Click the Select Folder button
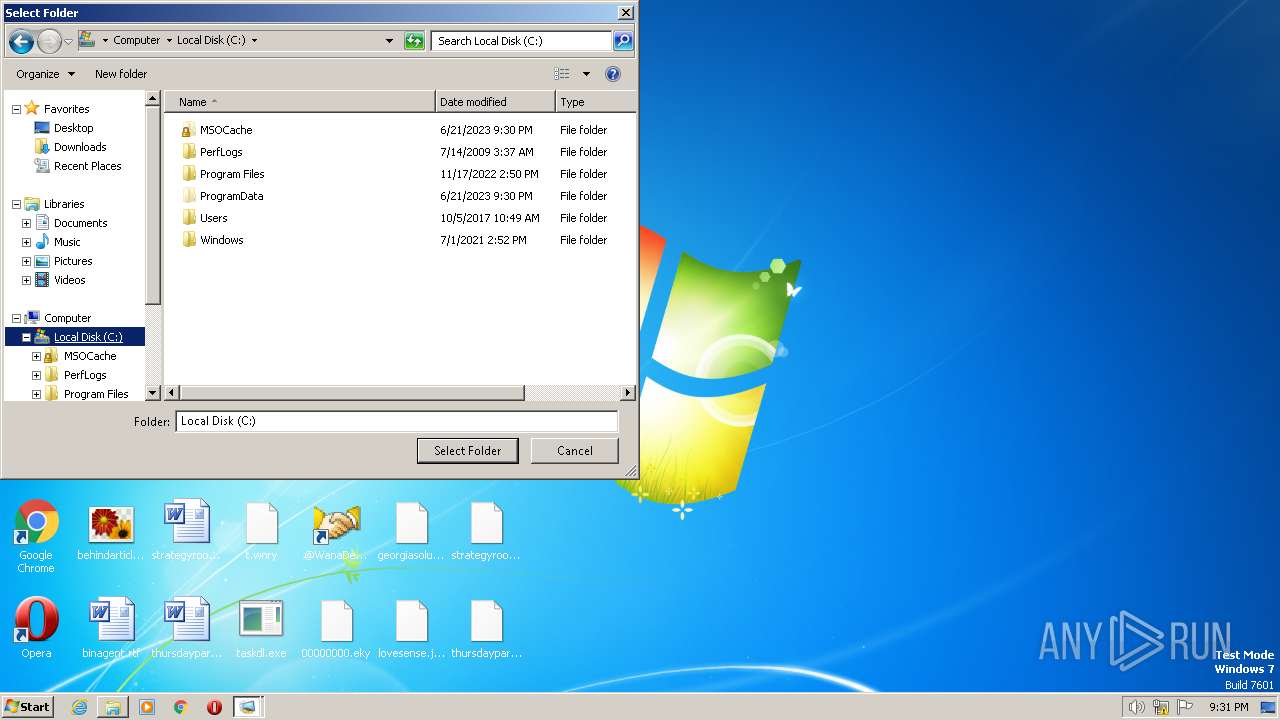 pos(467,451)
